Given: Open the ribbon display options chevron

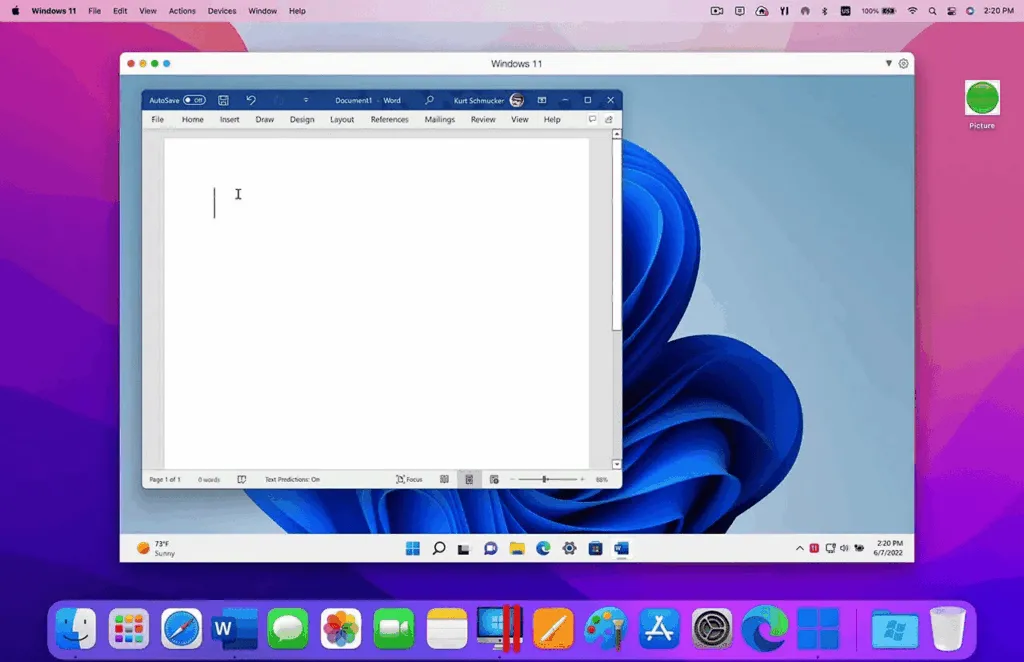Looking at the screenshot, I should point(541,100).
